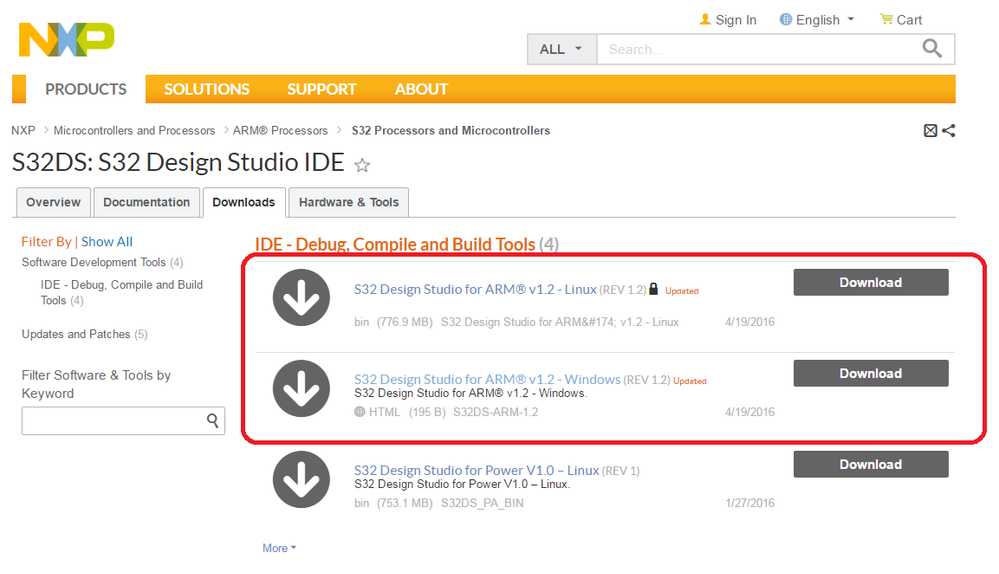The height and width of the screenshot is (574, 999).
Task: Click the Sign In link
Action: tap(736, 20)
